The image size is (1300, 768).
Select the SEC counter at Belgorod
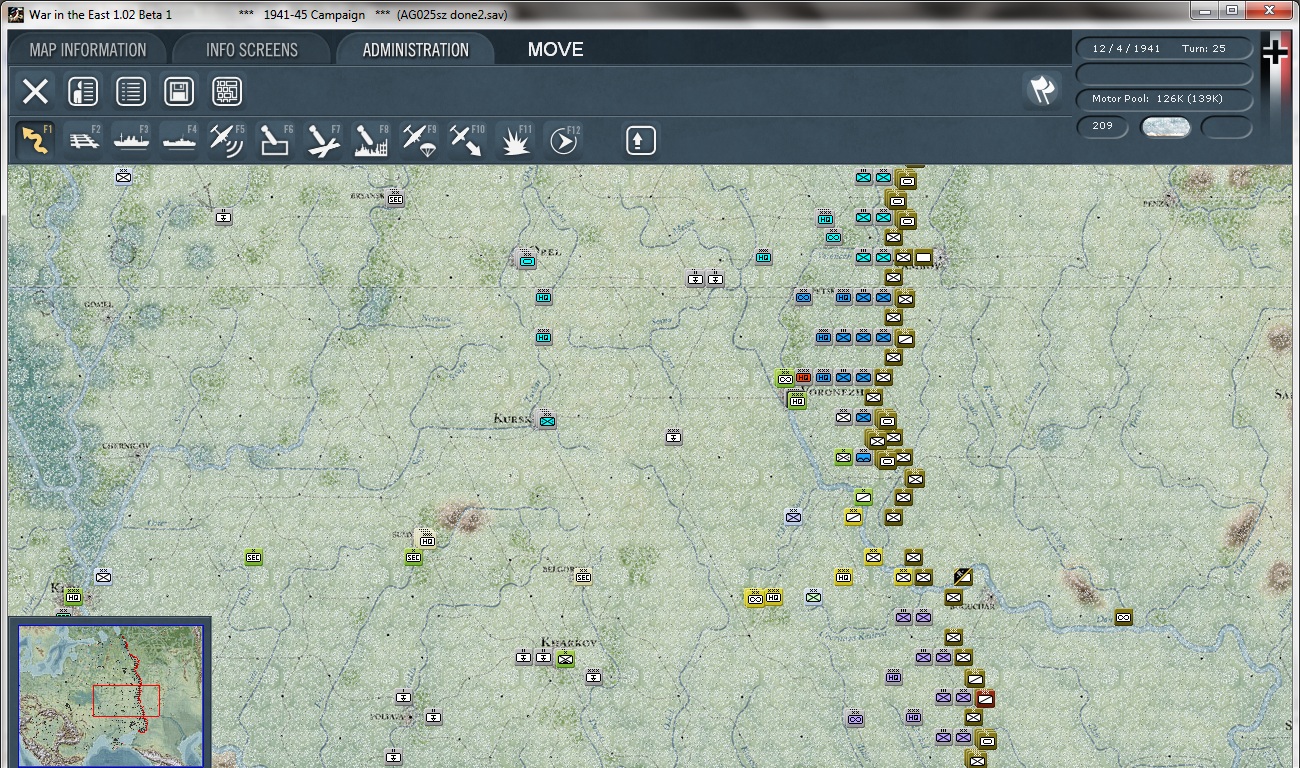(x=583, y=576)
